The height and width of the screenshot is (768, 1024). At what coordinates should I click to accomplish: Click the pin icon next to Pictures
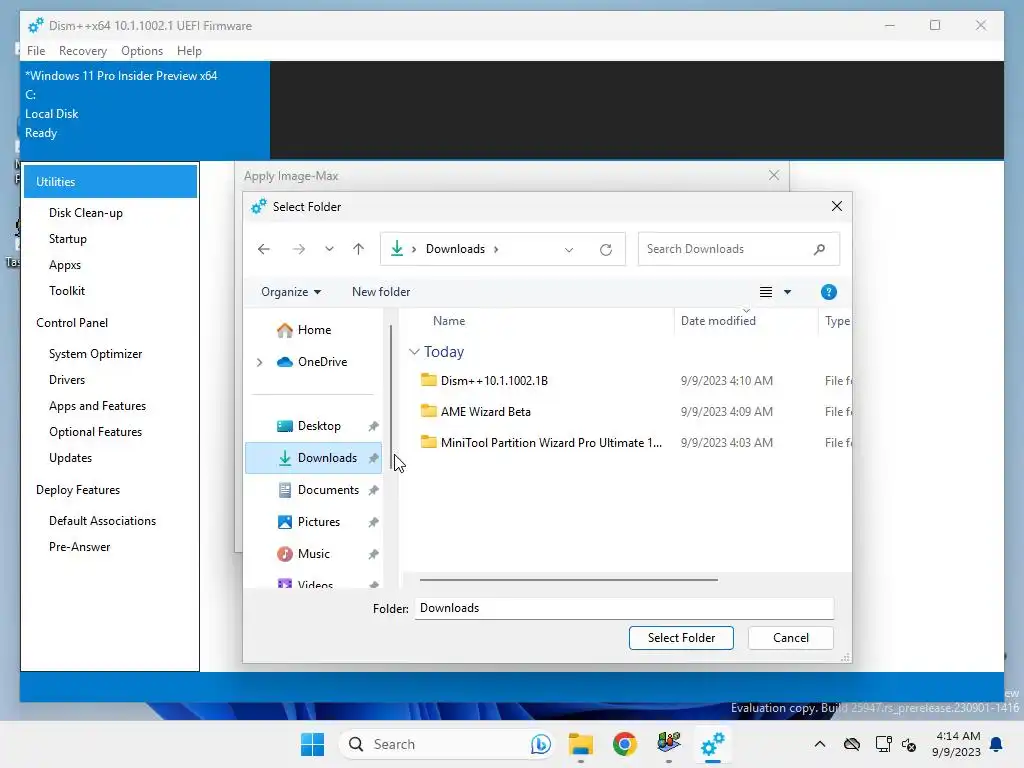coord(373,522)
